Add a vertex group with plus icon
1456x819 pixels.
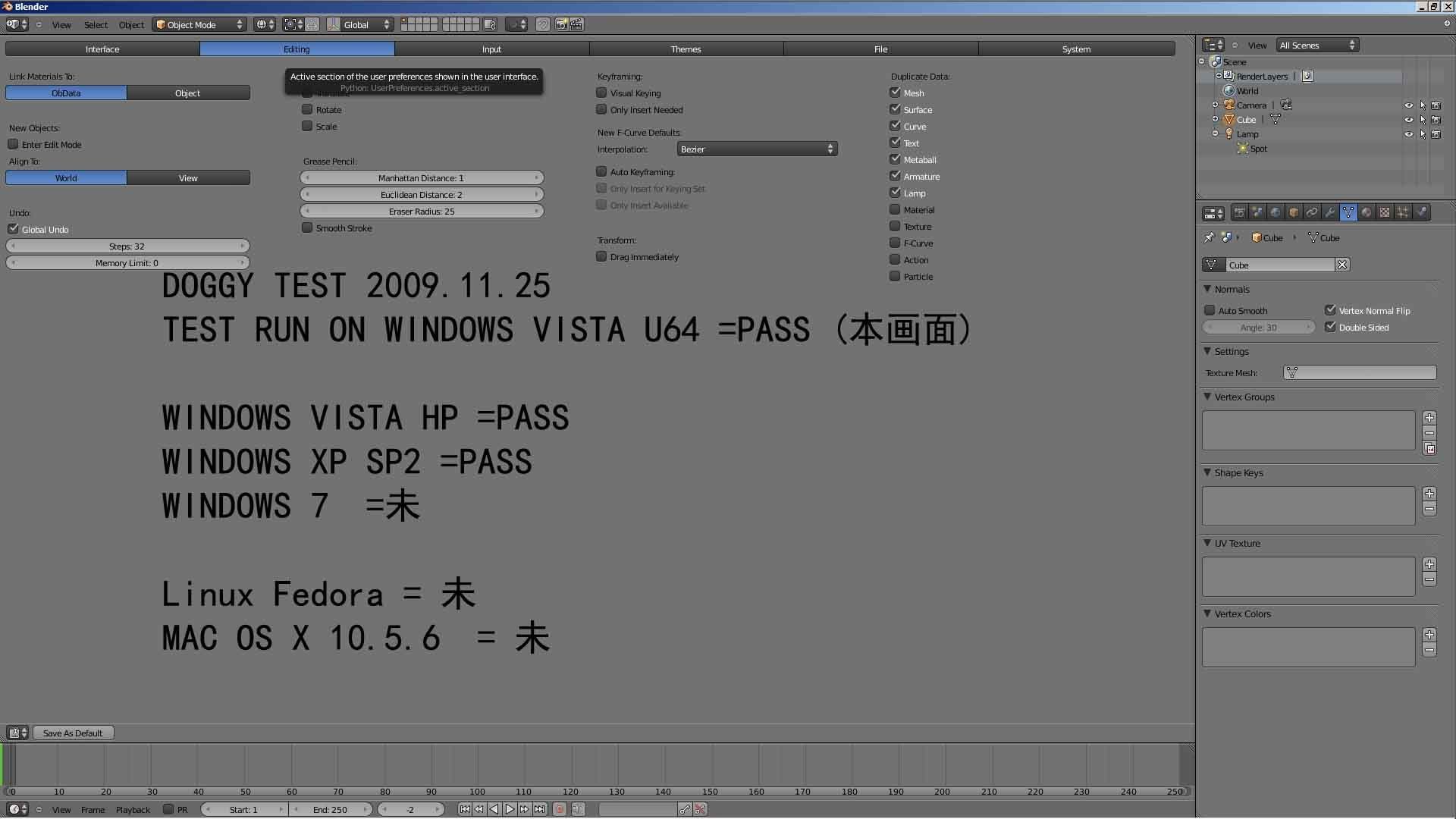1429,418
